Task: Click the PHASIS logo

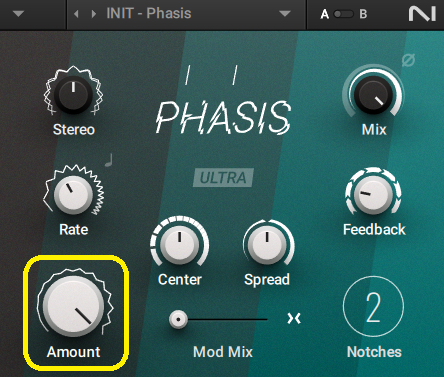Action: pyautogui.click(x=223, y=117)
